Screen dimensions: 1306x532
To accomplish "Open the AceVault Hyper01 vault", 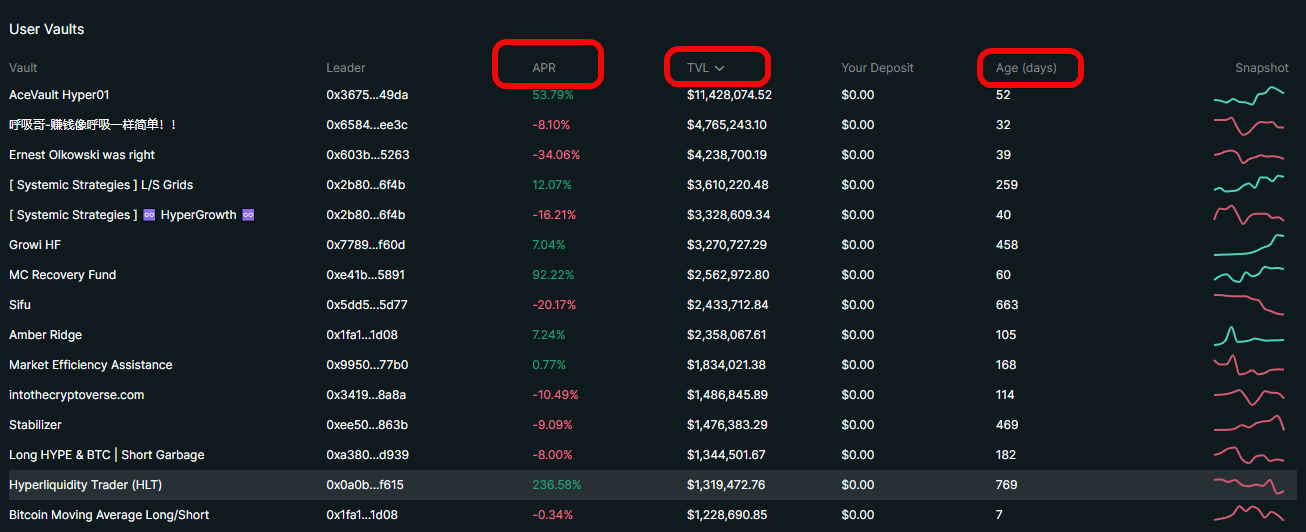I will point(59,95).
